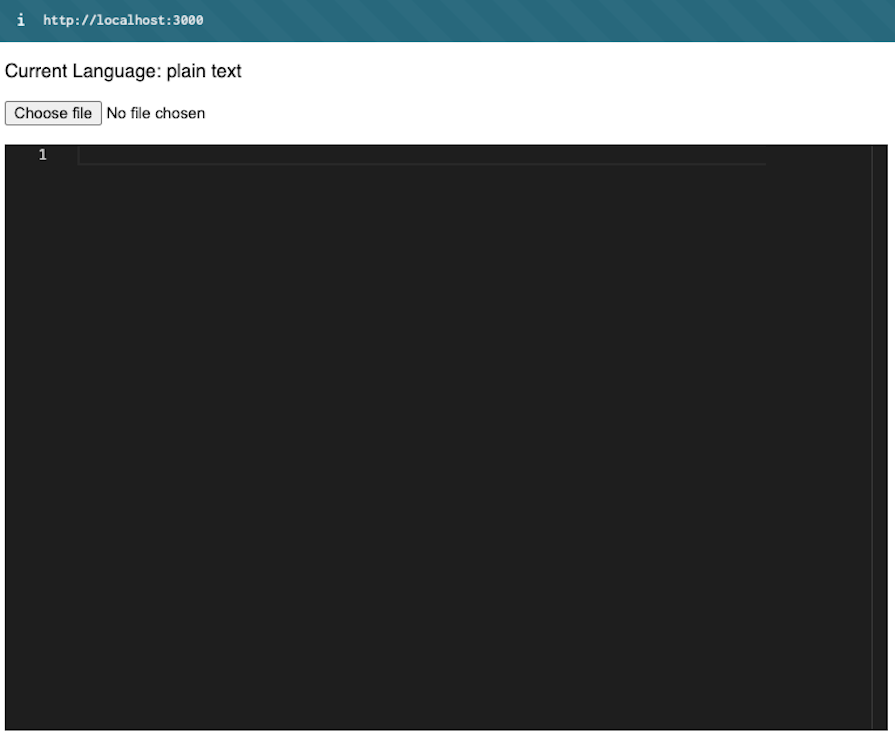Open the file picker via Choose file

(x=53, y=113)
